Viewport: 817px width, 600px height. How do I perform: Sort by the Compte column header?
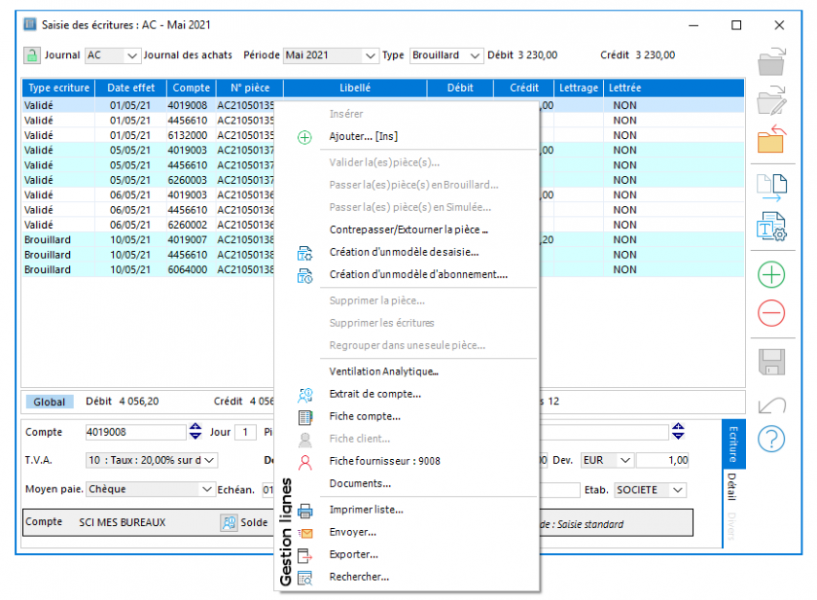pyautogui.click(x=191, y=88)
